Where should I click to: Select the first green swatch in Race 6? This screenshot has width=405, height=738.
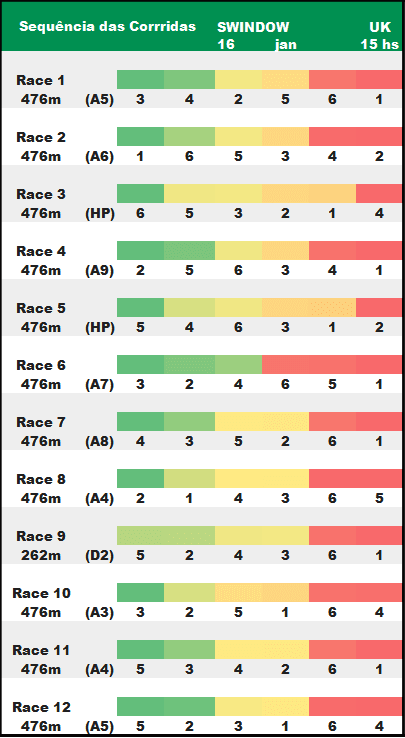click(140, 364)
